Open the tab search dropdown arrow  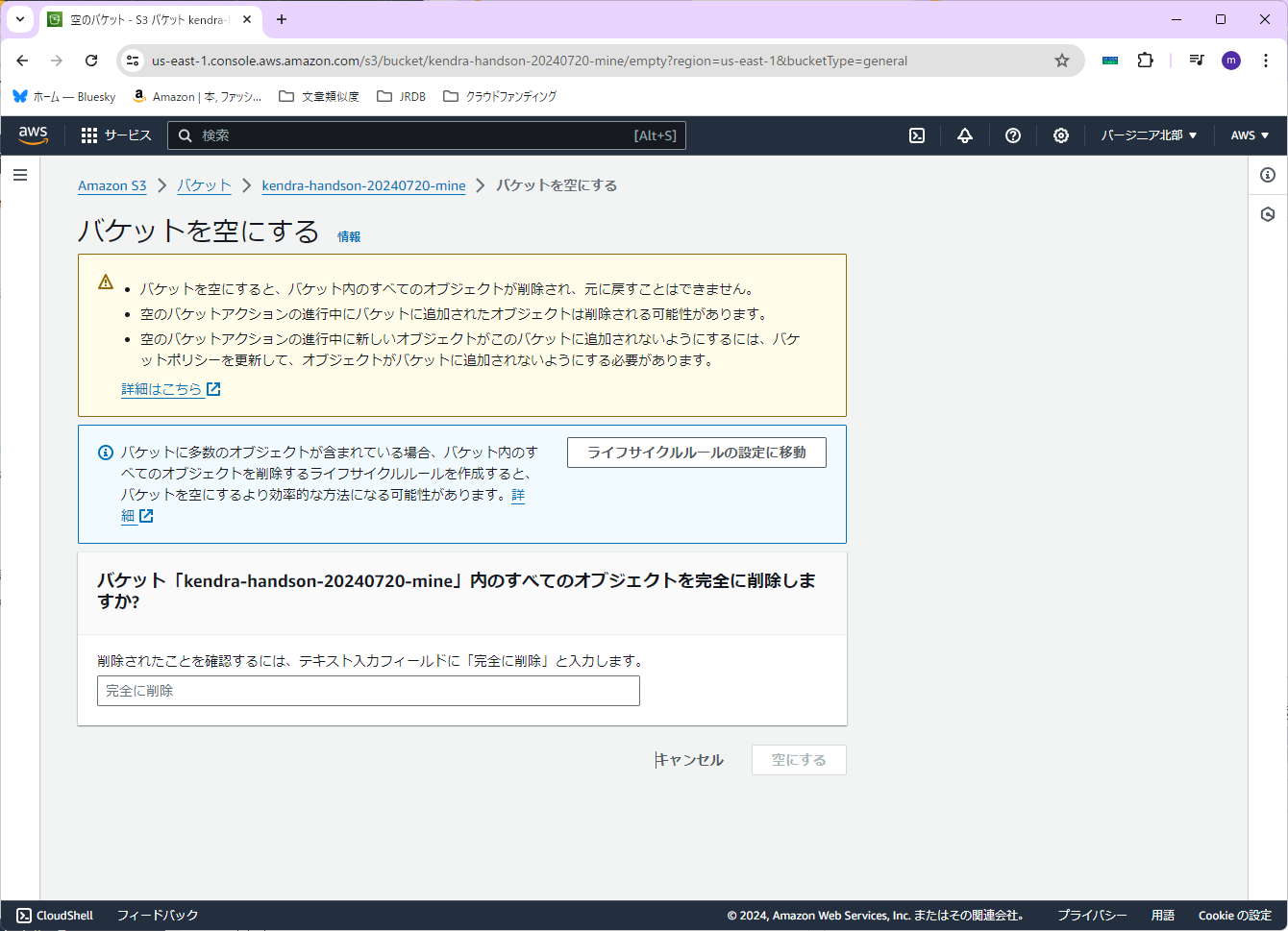[x=19, y=19]
